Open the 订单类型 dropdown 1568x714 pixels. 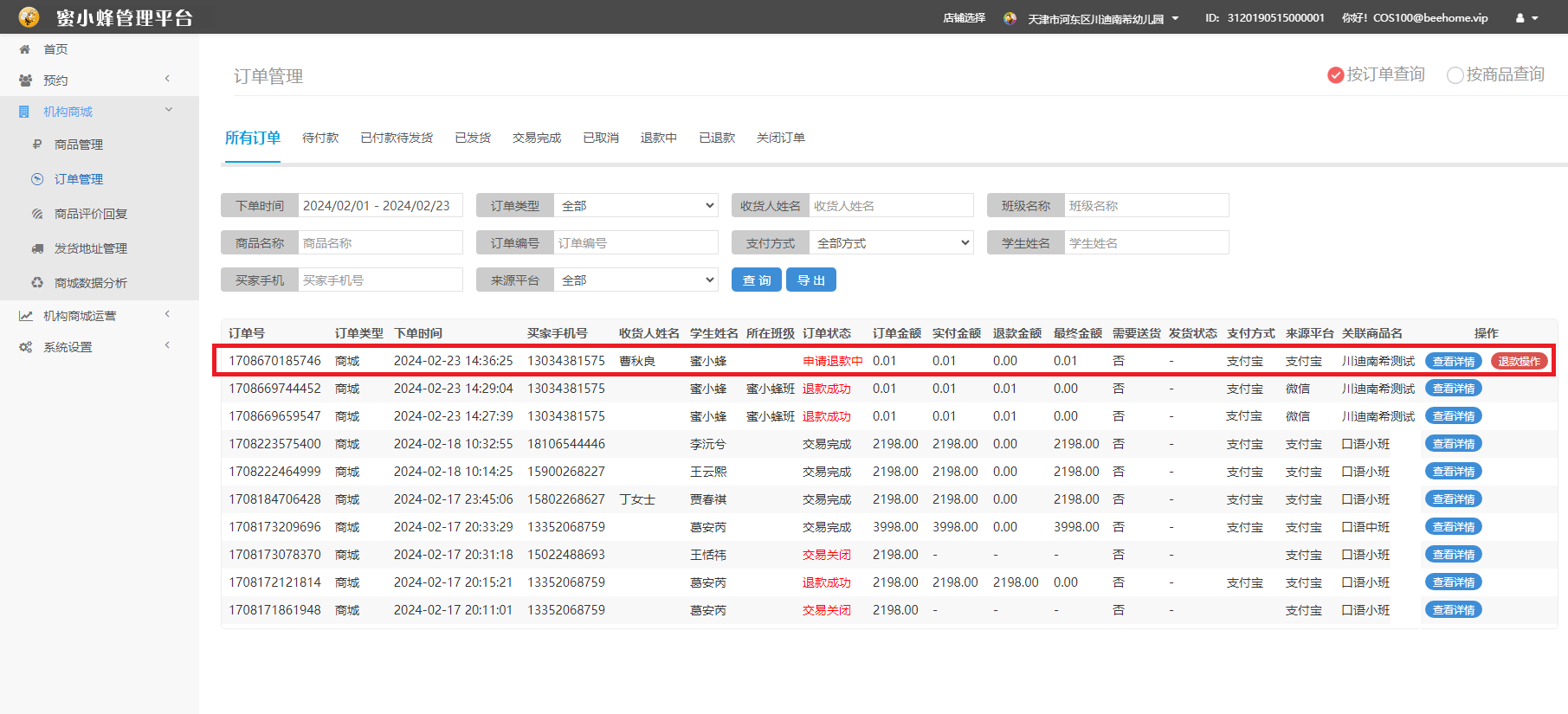[x=636, y=206]
